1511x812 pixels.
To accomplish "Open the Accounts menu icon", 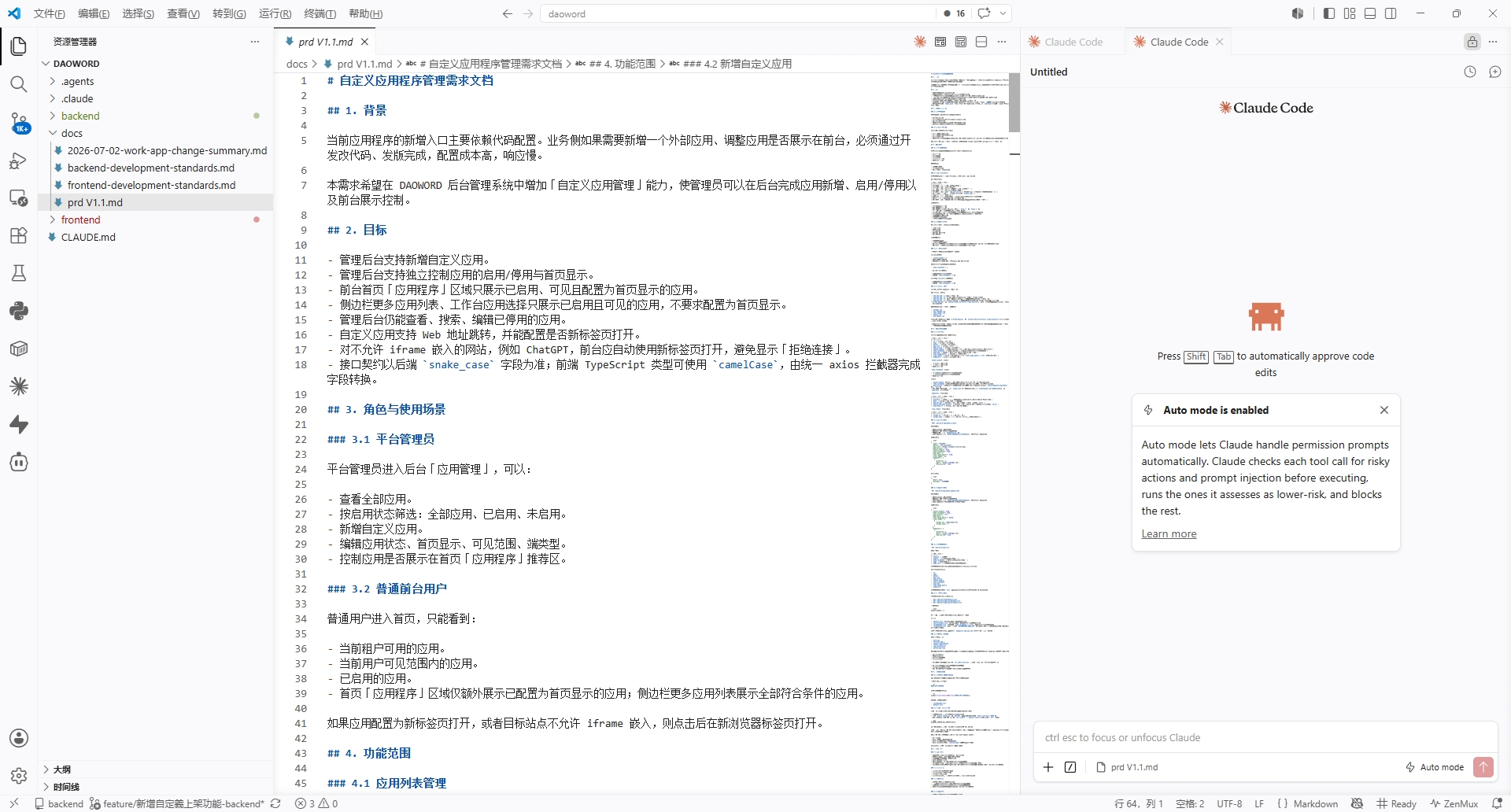I will [x=19, y=738].
